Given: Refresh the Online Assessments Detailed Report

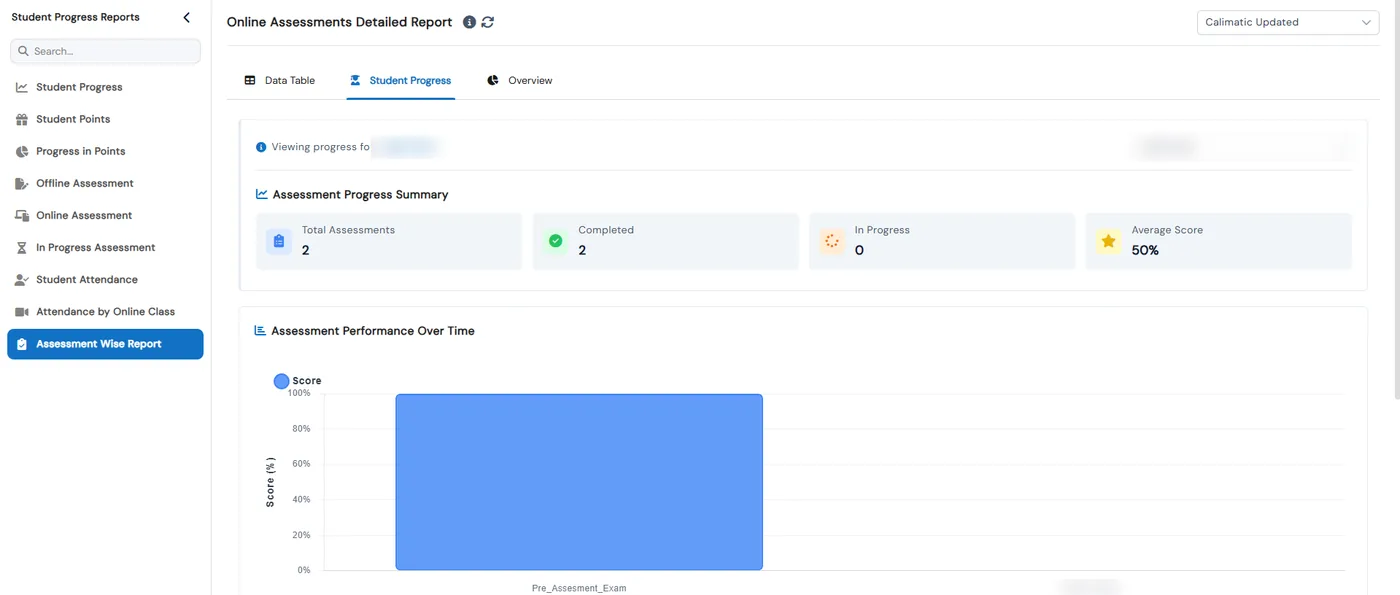Looking at the screenshot, I should click(488, 22).
